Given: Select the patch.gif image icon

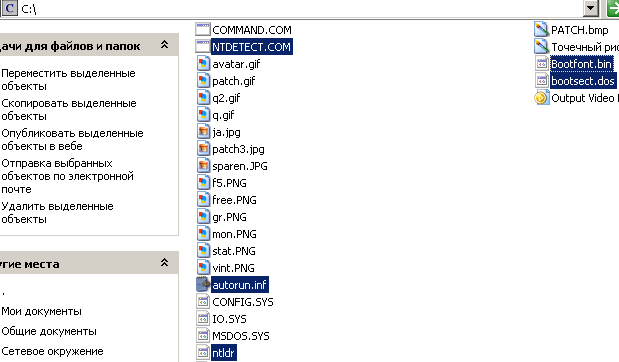Looking at the screenshot, I should click(203, 81).
